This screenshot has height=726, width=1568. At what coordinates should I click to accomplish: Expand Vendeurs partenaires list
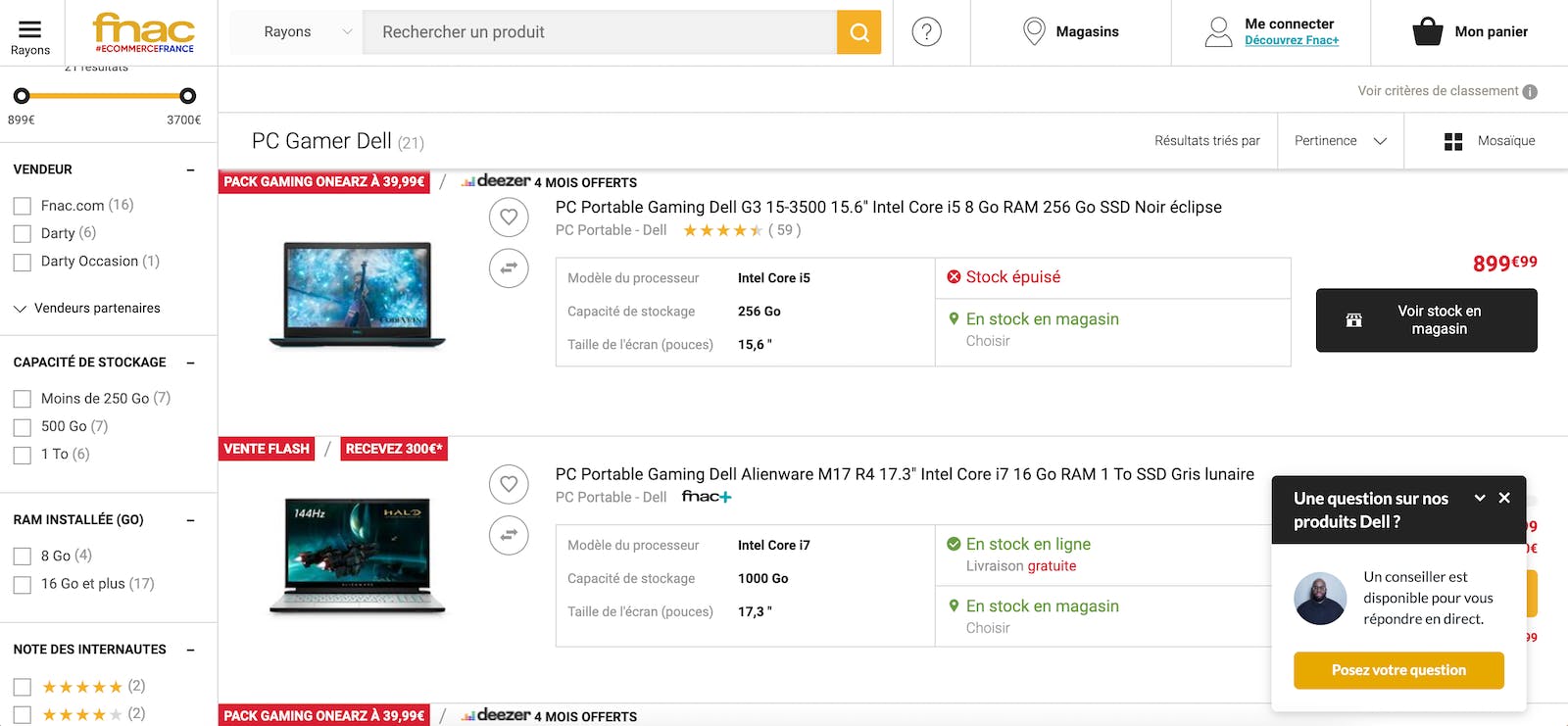pos(87,309)
